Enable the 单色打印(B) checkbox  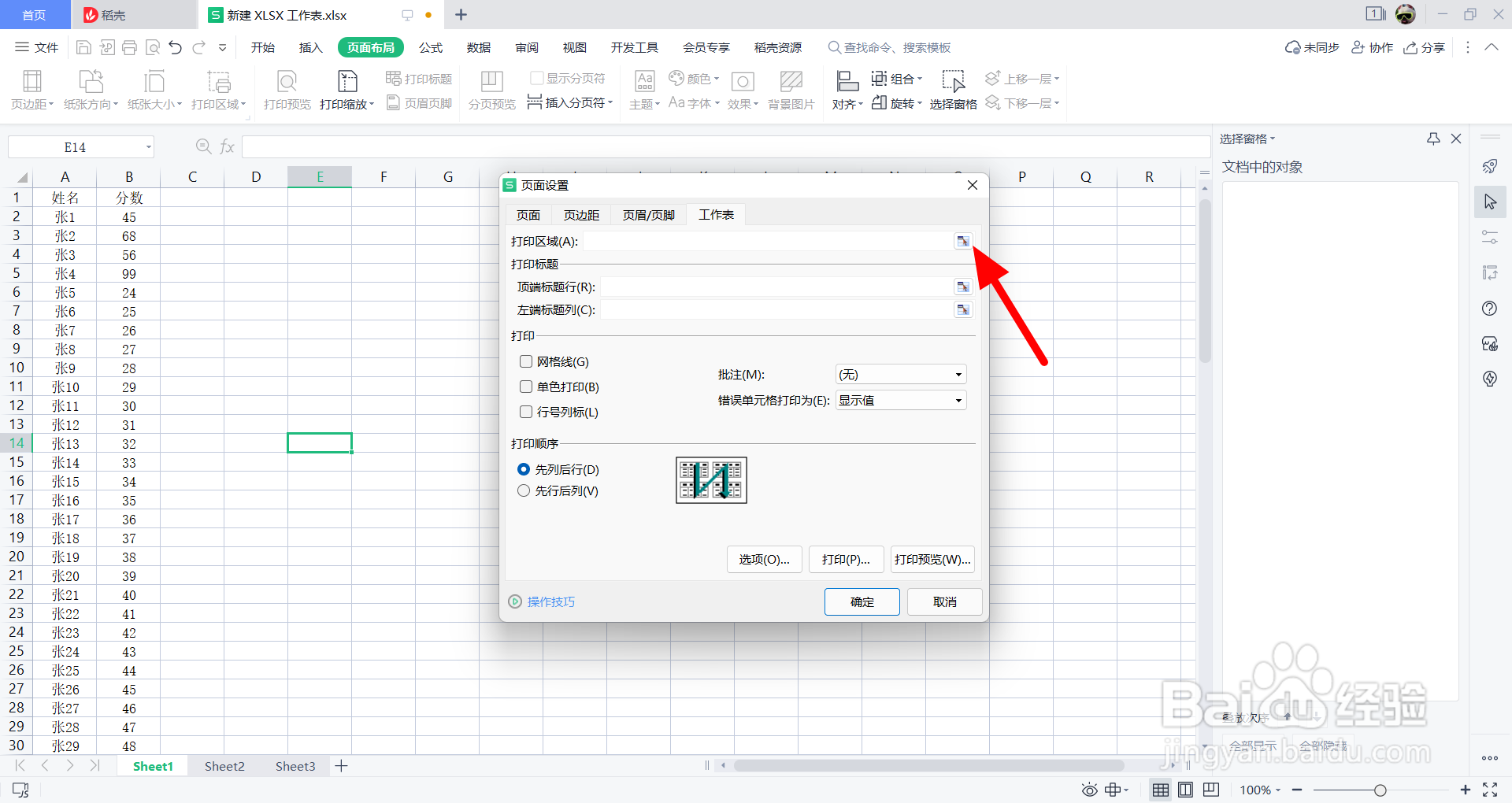[x=526, y=387]
